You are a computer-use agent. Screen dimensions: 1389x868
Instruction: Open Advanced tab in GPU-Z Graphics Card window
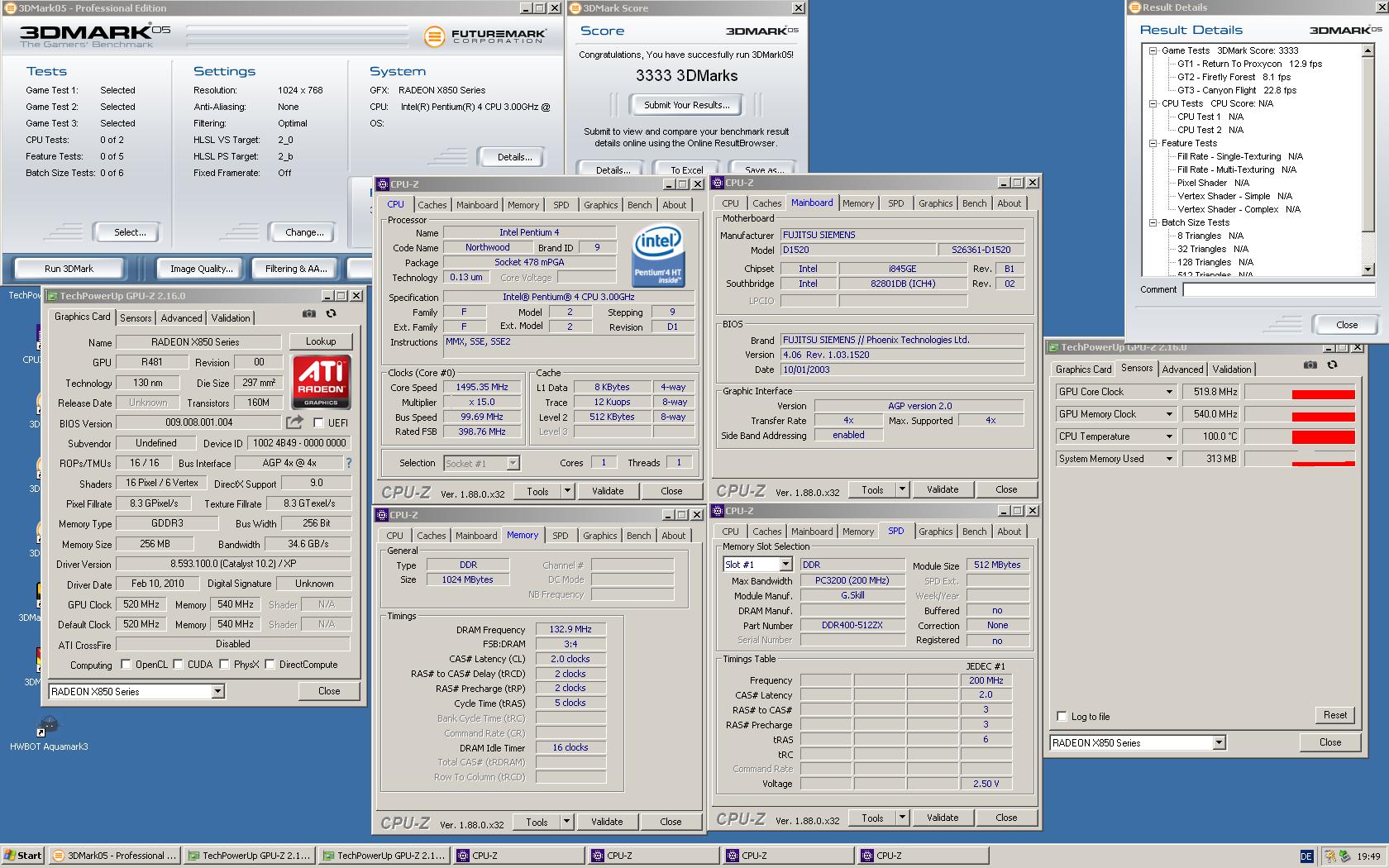[181, 318]
